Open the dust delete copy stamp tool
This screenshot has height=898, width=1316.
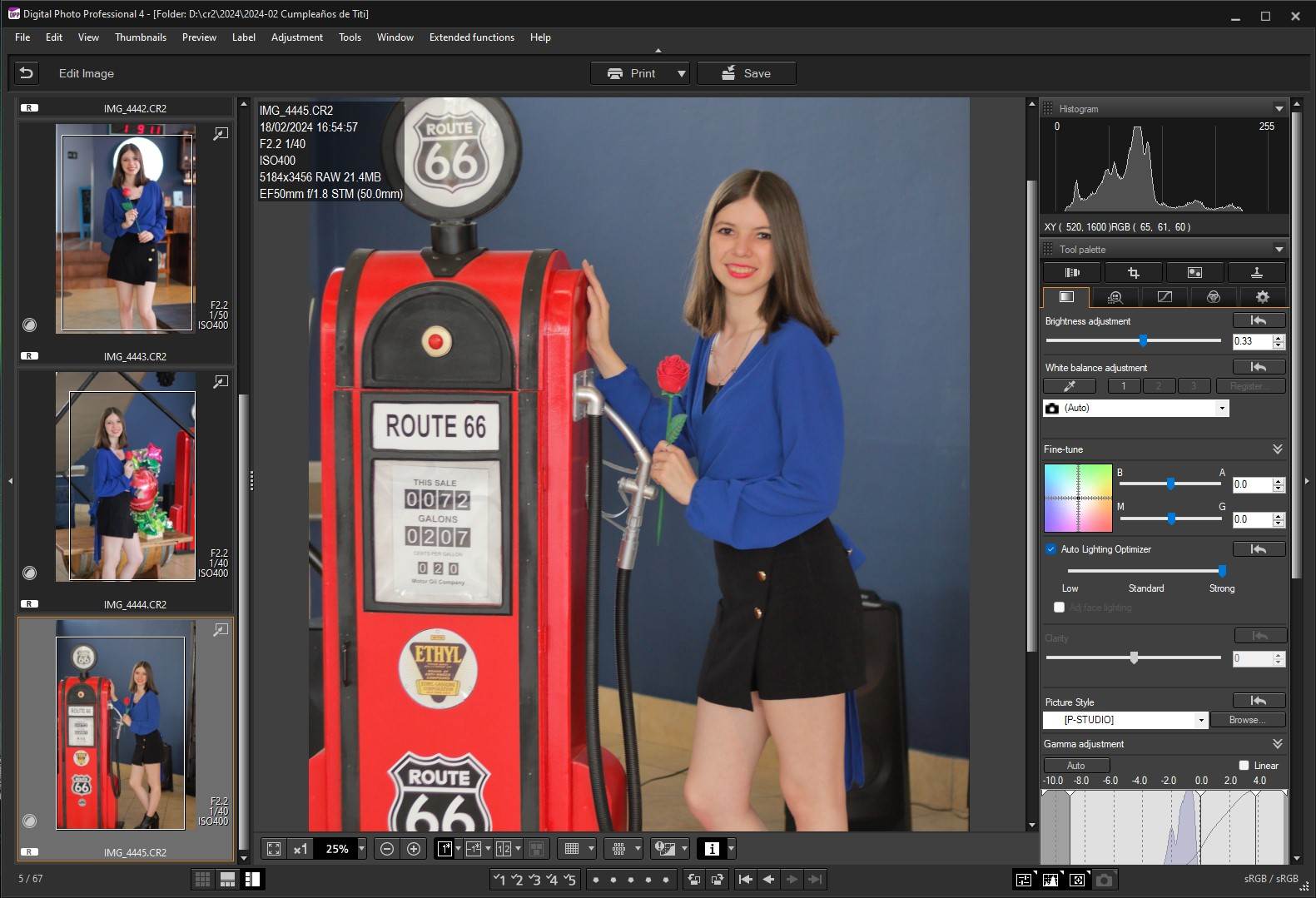[1257, 273]
